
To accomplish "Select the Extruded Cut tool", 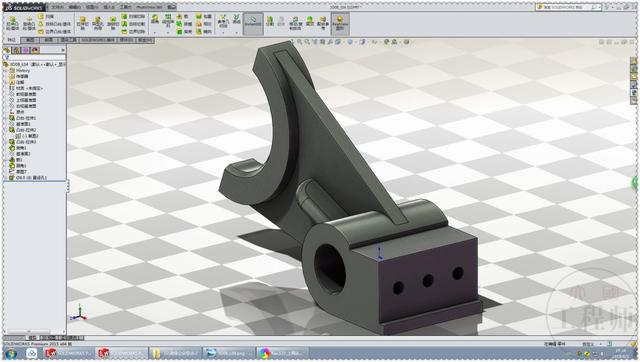I will click(x=82, y=23).
